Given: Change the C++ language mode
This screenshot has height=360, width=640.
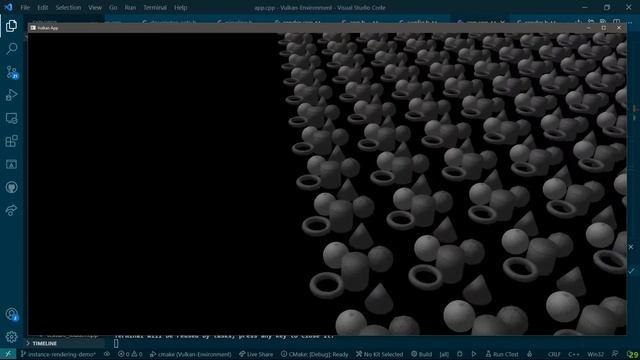Looking at the screenshot, I should tap(574, 354).
